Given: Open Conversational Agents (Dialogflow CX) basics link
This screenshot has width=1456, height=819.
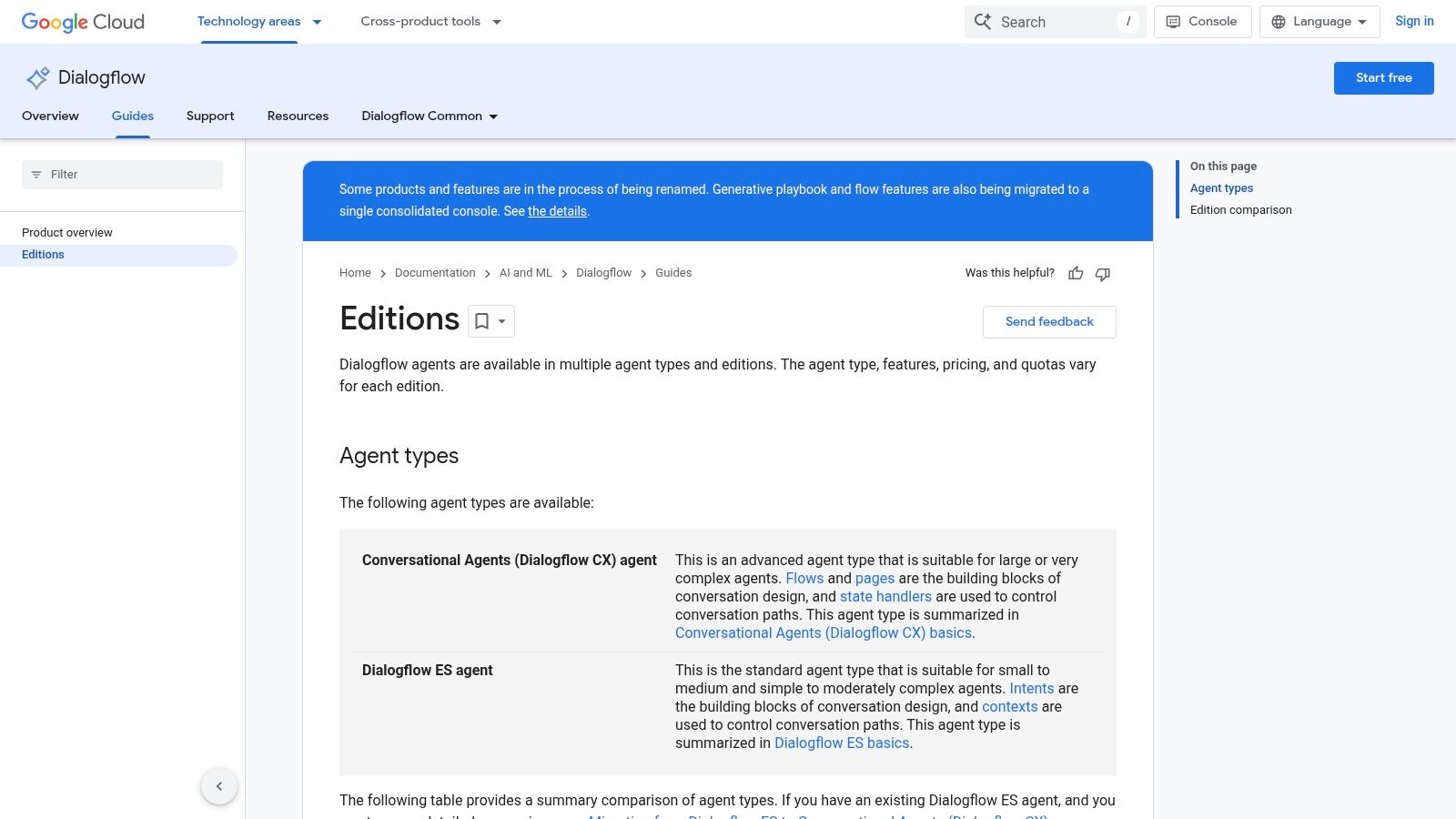Looking at the screenshot, I should click(x=824, y=633).
